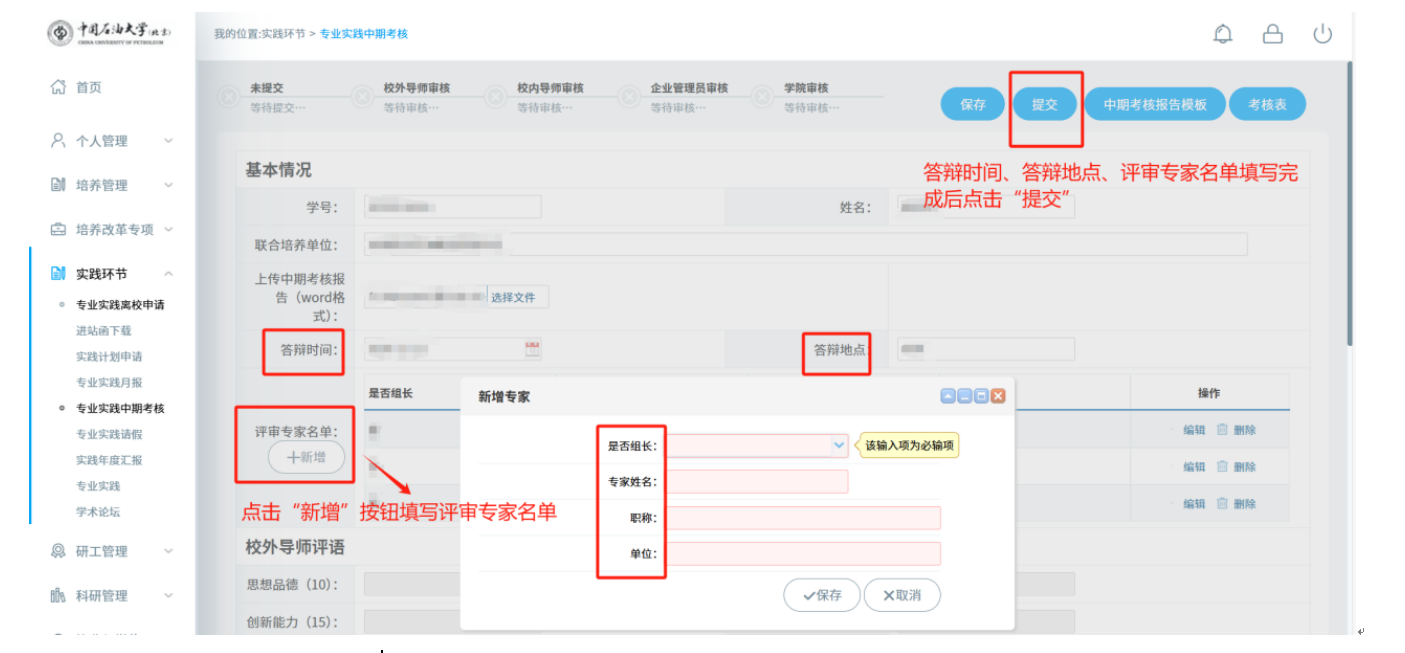This screenshot has width=1405, height=653.
Task: Expand the 培养管理 menu
Action: click(x=168, y=185)
